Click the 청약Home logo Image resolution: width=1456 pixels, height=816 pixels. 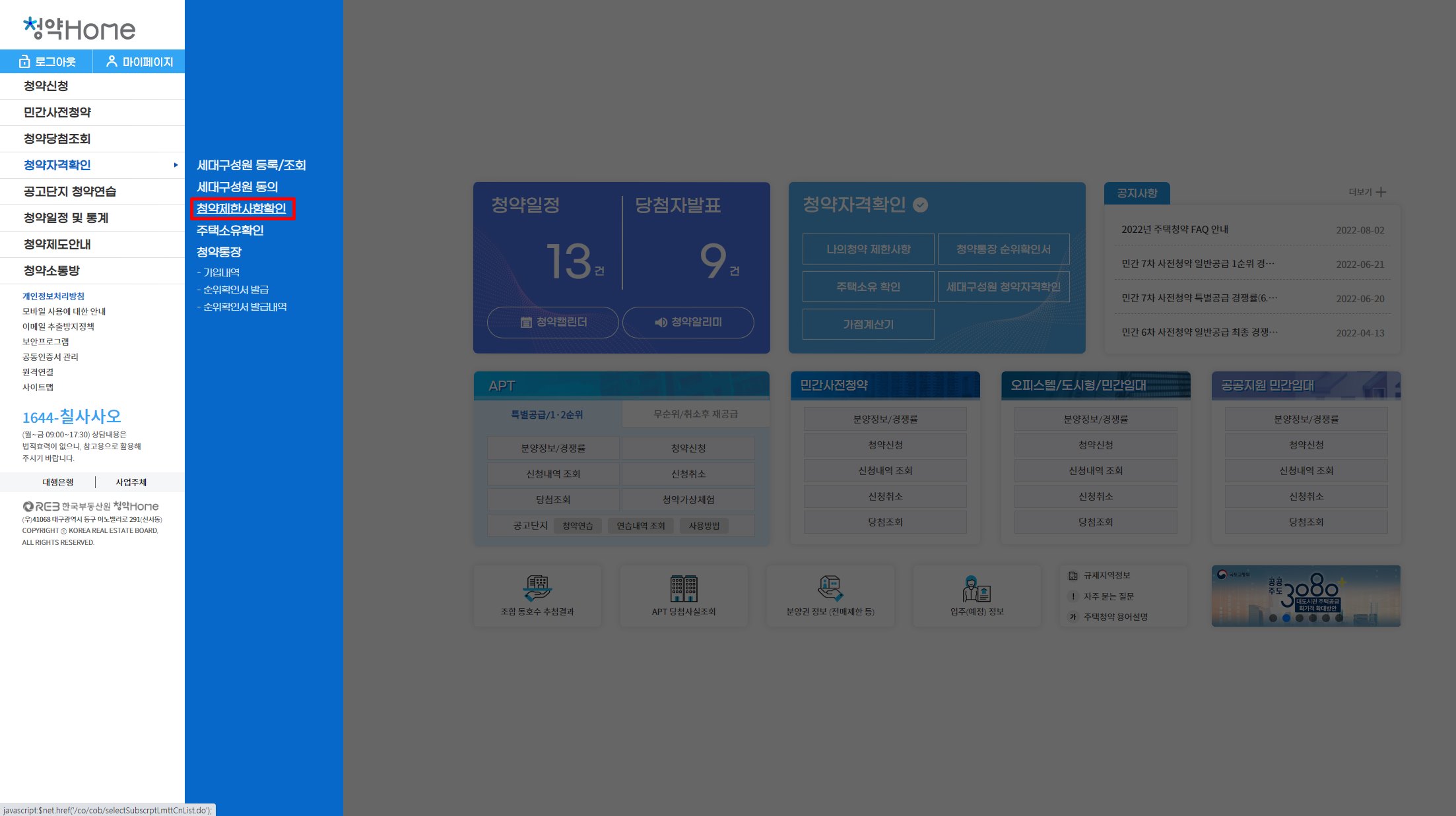coord(79,28)
